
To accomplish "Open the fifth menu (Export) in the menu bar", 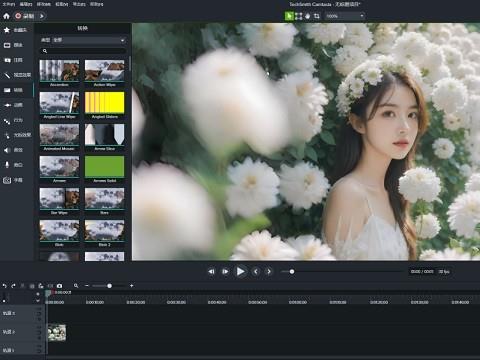I will tap(79, 4).
